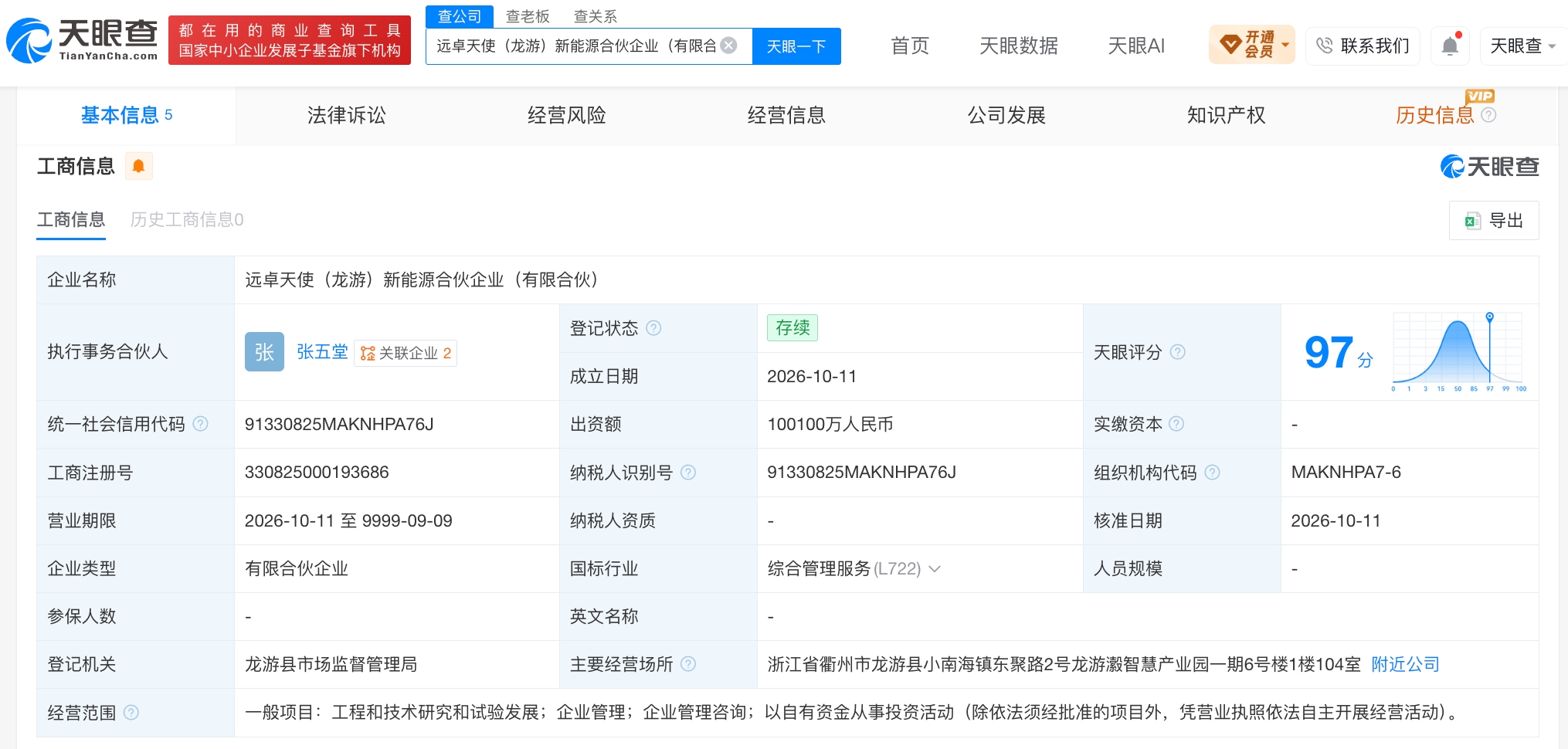
Task: Open help icon next to 历史信息 tab
Action: (1488, 115)
